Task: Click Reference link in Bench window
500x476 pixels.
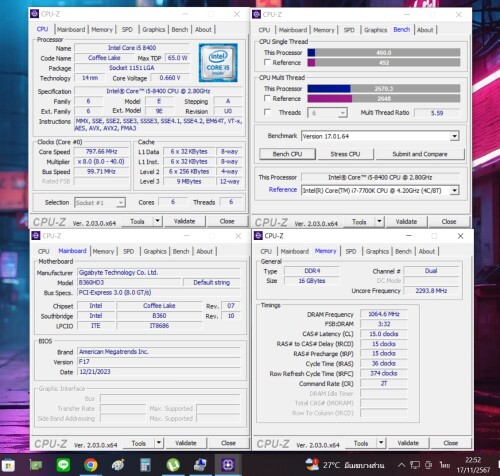Action: (x=283, y=189)
